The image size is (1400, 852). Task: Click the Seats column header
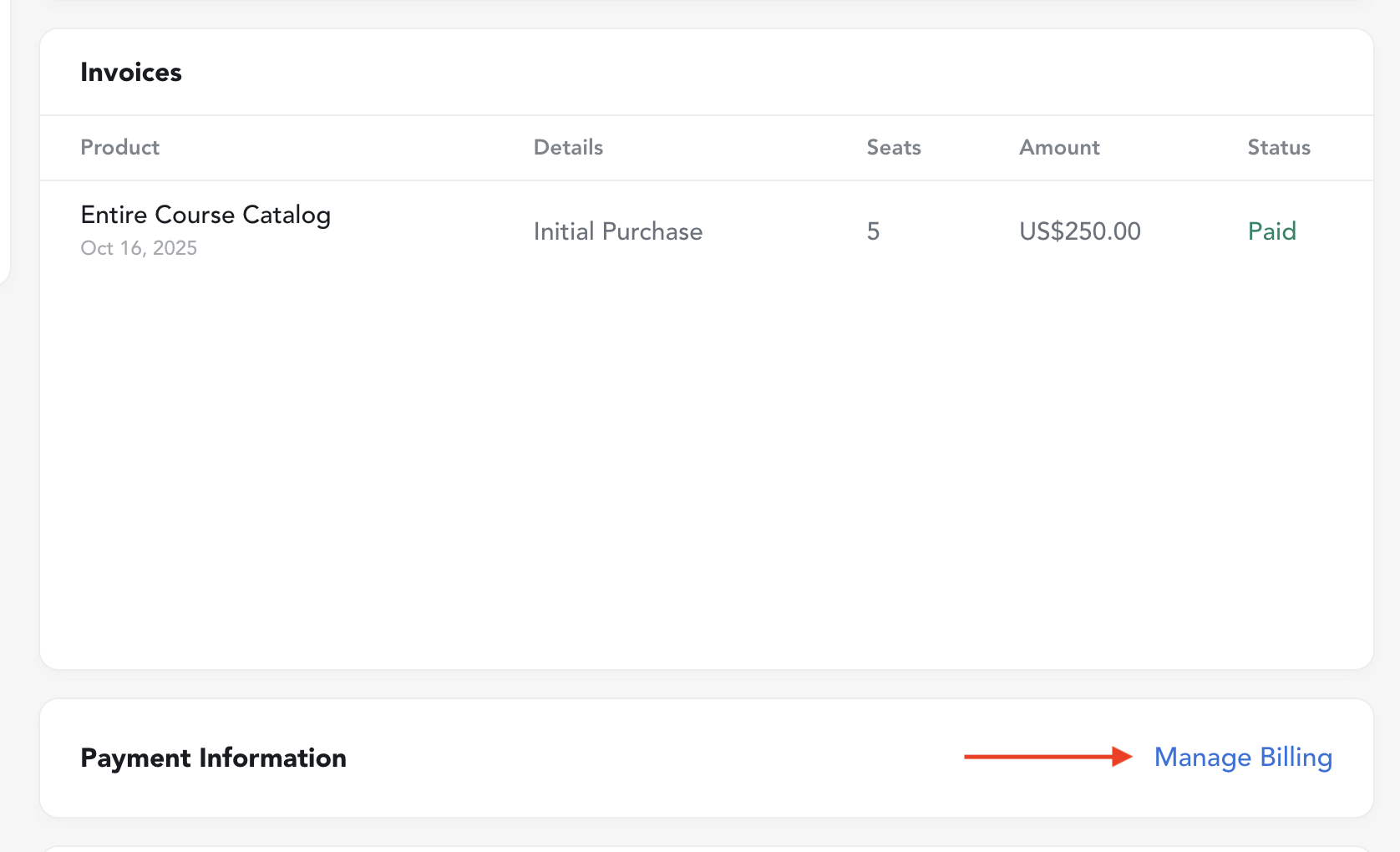coord(893,148)
